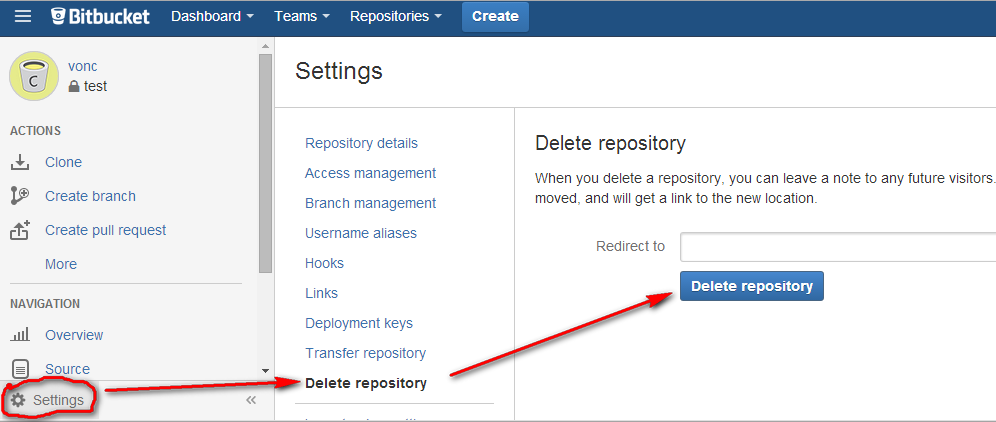The height and width of the screenshot is (422, 996).
Task: Click the sidebar scrollbar down arrow
Action: point(265,370)
